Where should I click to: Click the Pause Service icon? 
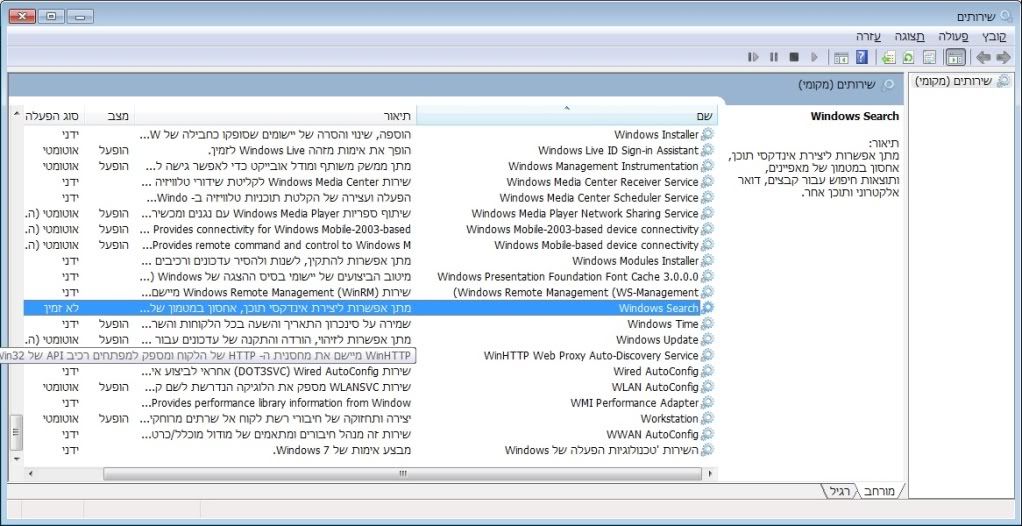tap(774, 57)
